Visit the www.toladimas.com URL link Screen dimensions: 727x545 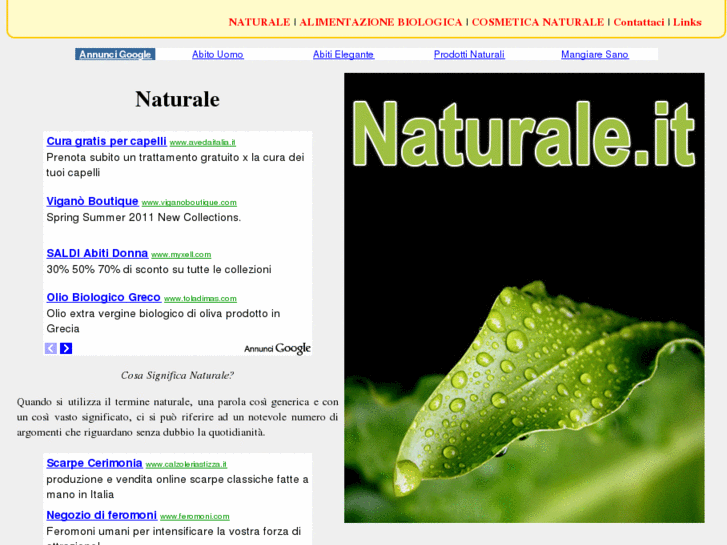(x=200, y=299)
